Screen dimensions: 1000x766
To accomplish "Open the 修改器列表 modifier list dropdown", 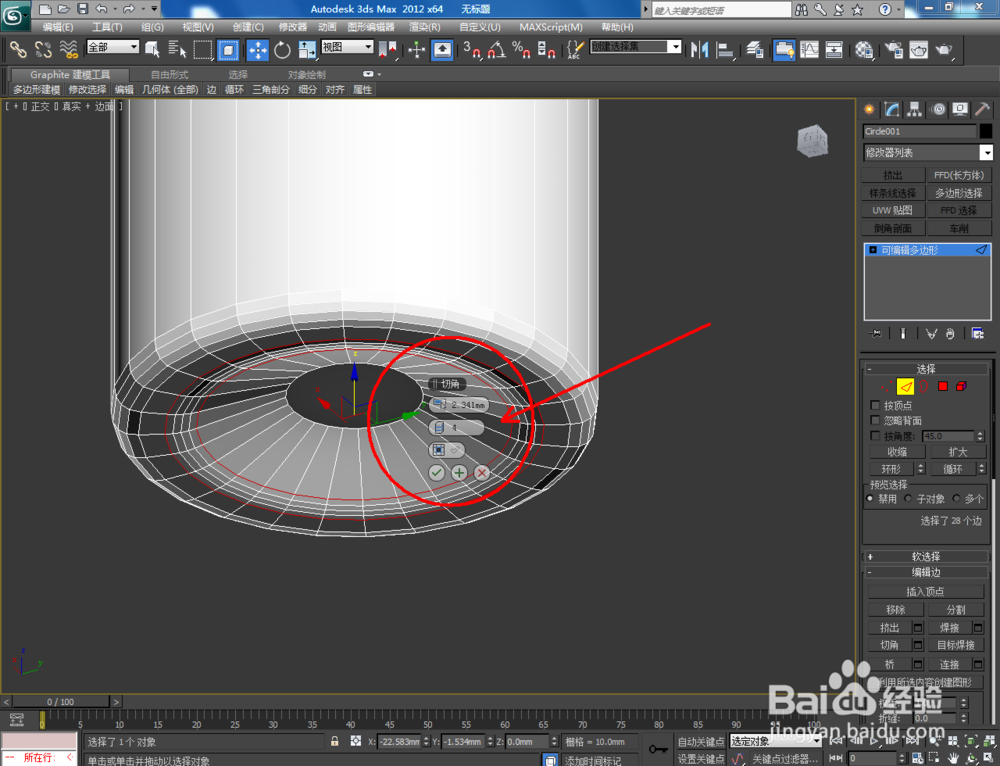I will [927, 152].
